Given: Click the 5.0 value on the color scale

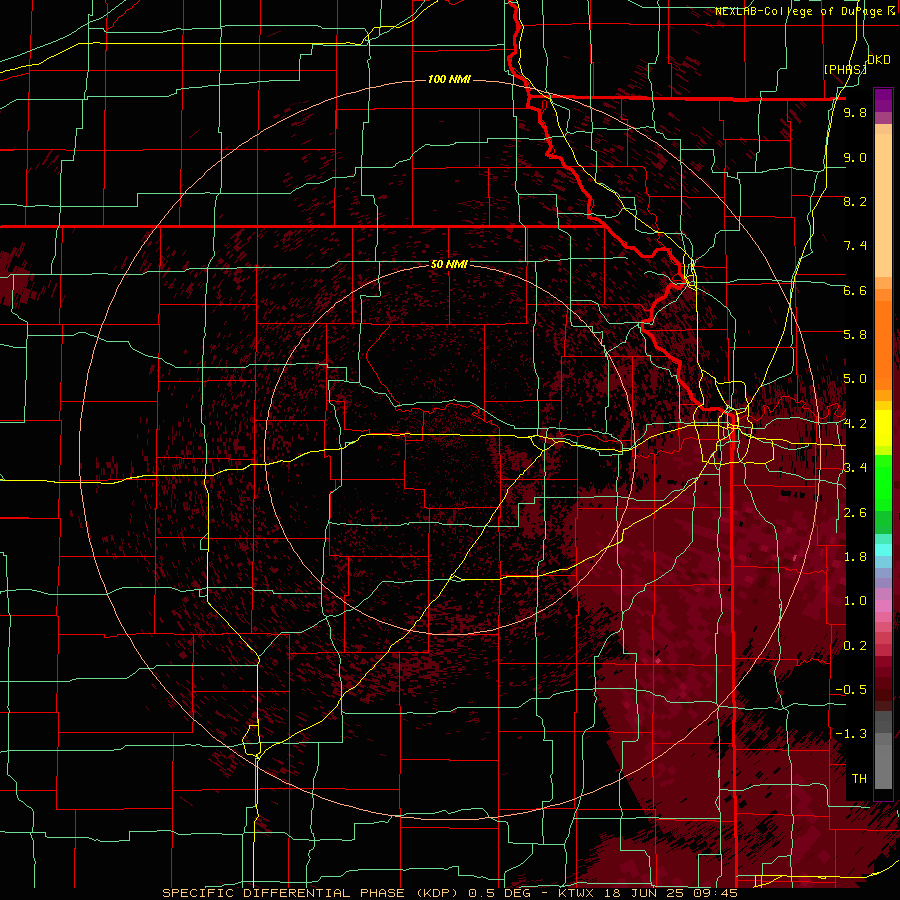Looking at the screenshot, I should 855,379.
